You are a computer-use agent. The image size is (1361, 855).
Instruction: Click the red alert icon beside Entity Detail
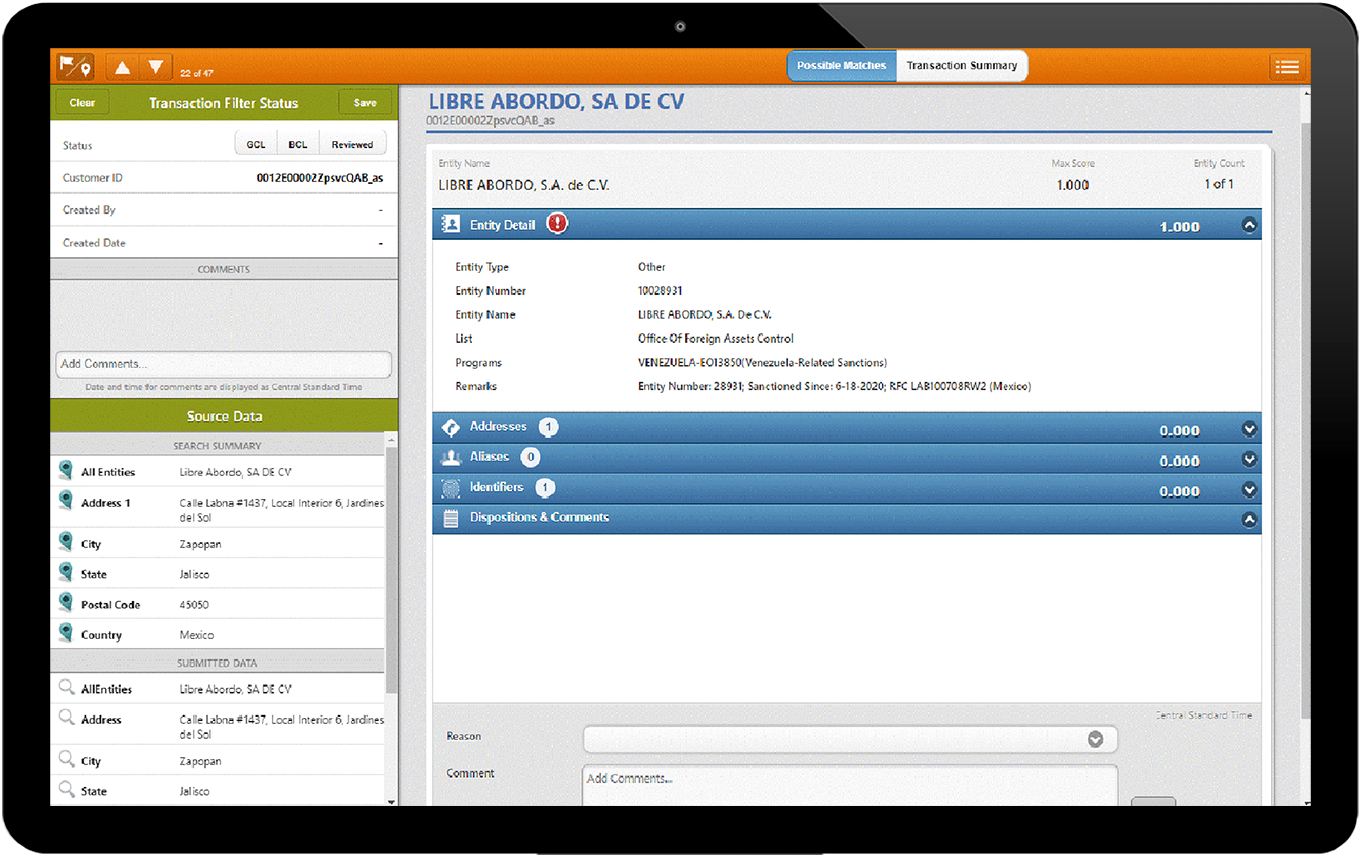[x=557, y=224]
